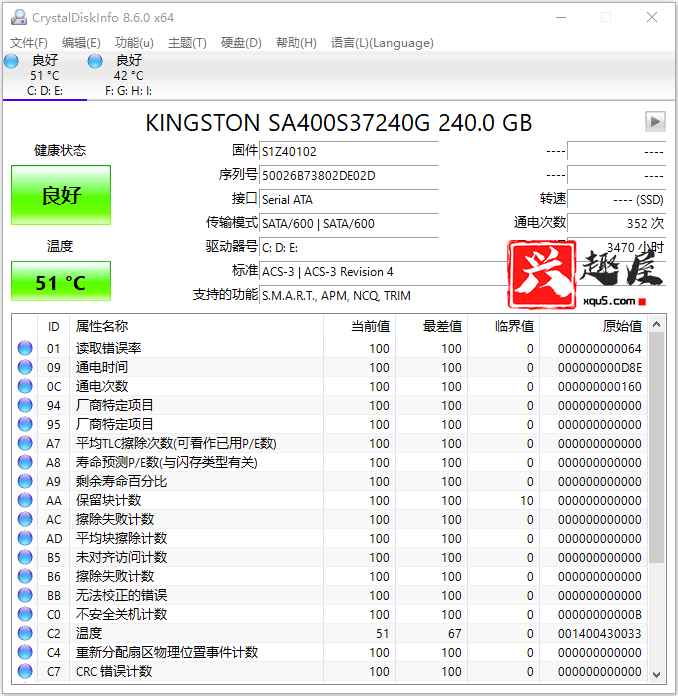The image size is (678, 696).
Task: Click worst value 67 of 温度 row
Action: point(455,634)
